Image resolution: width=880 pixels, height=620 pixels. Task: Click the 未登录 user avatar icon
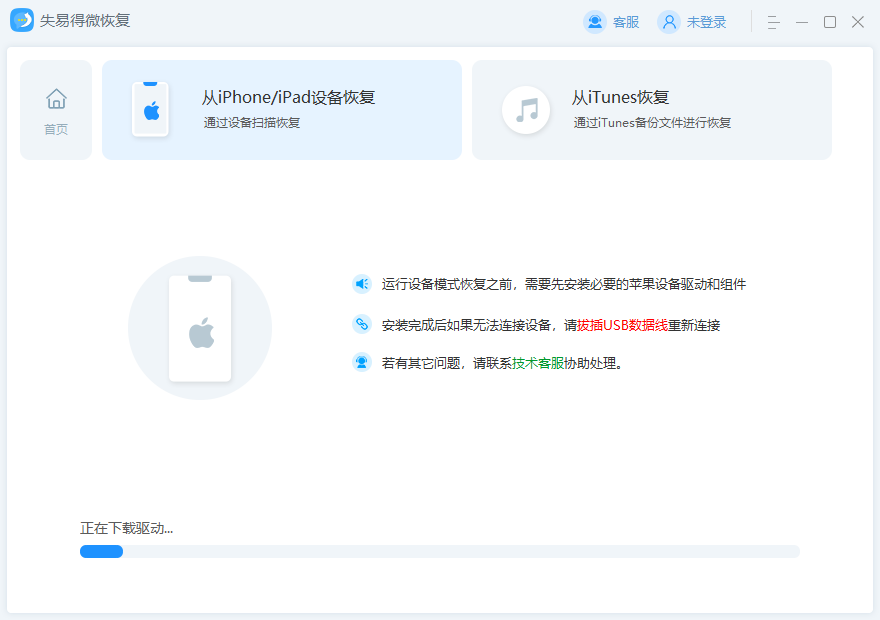point(669,22)
